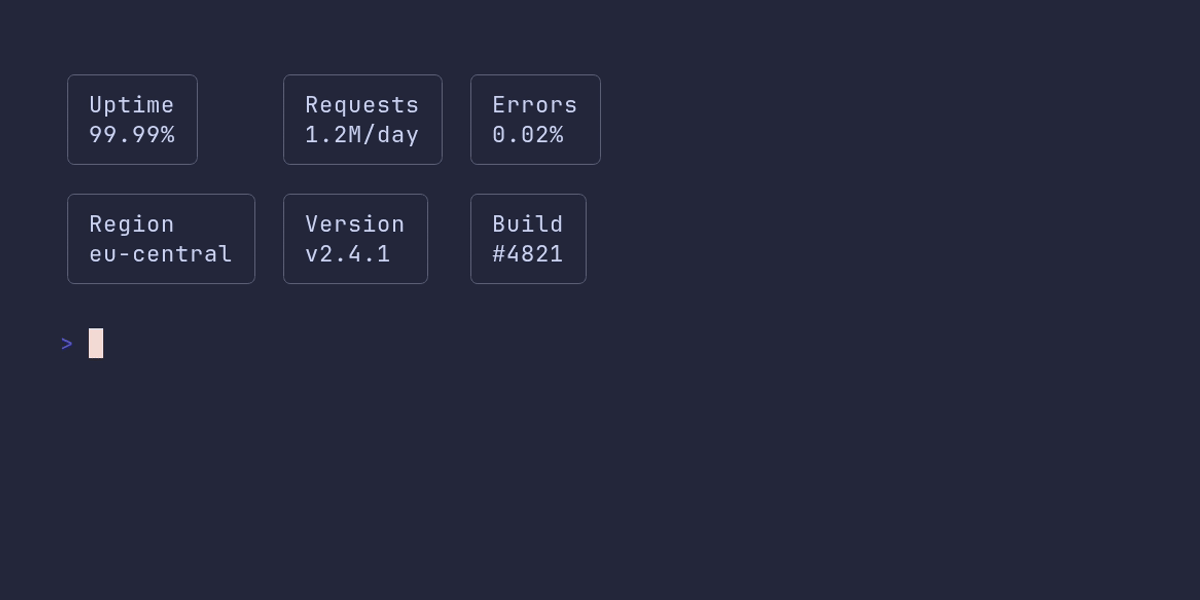The height and width of the screenshot is (600, 1200).
Task: Click the Uptime 99.99% card
Action: (132, 119)
